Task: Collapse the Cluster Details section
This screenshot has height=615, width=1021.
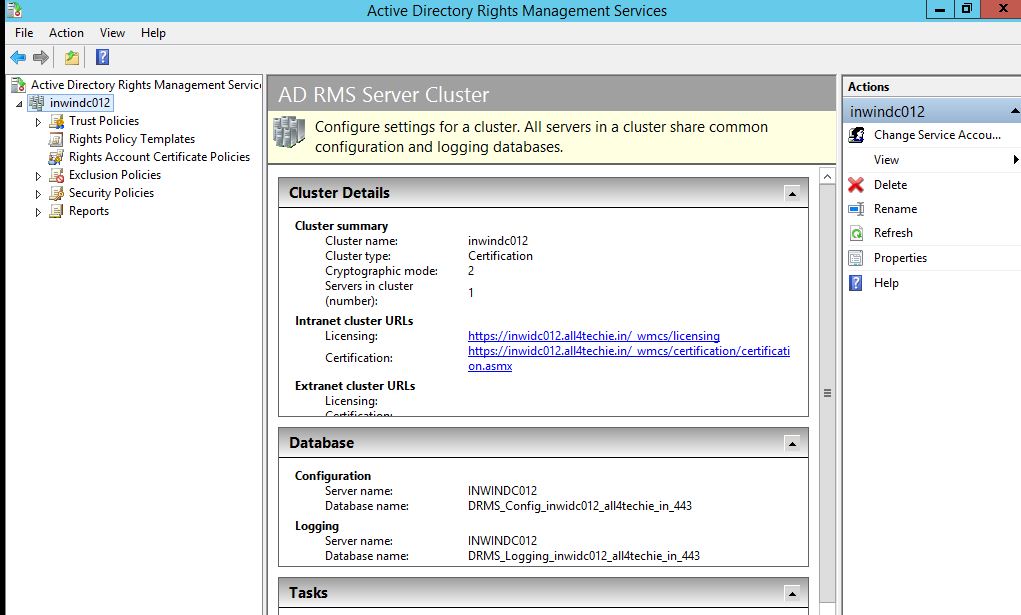Action: [x=793, y=192]
